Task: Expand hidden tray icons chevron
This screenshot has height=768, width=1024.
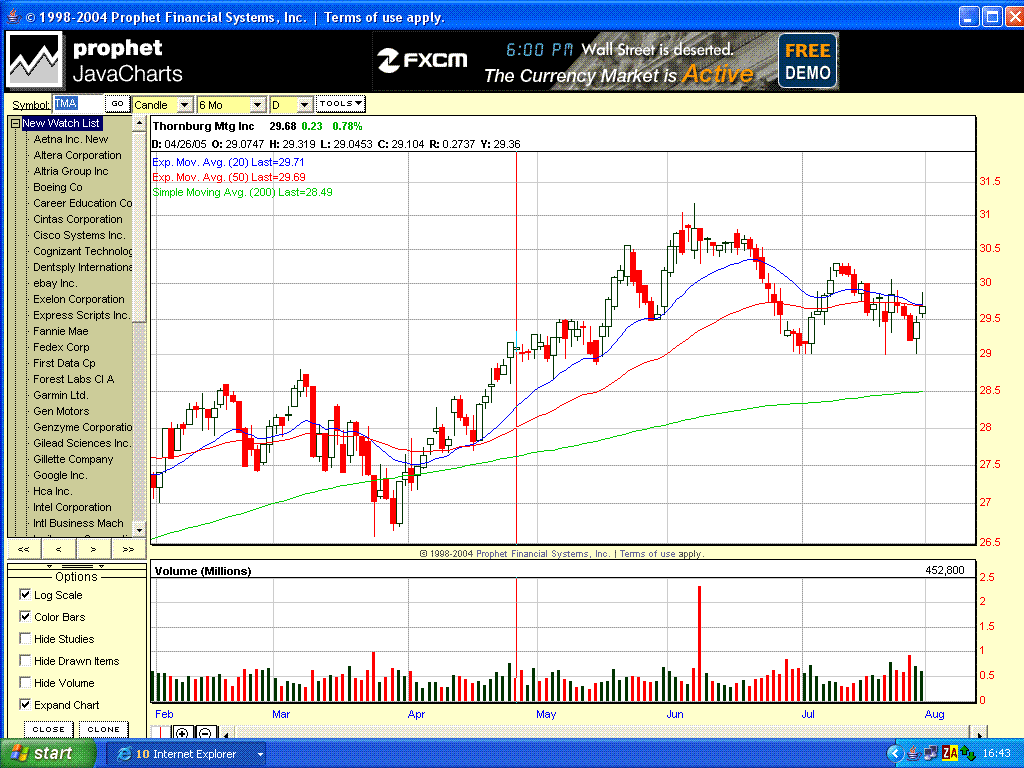Action: [x=894, y=754]
